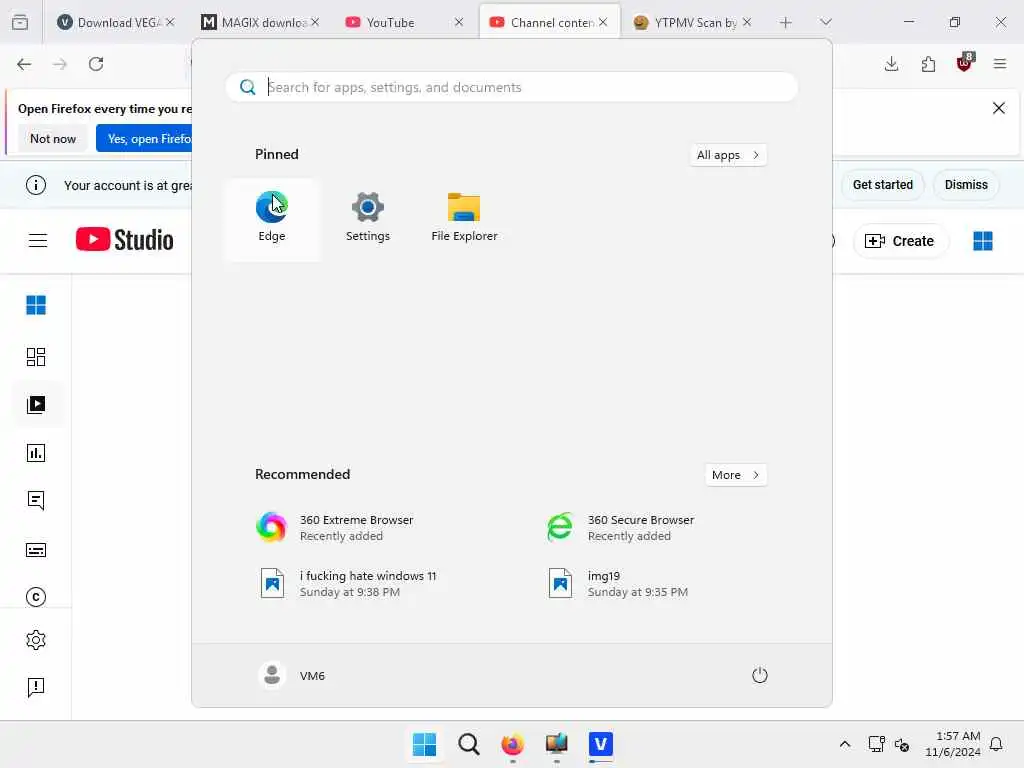This screenshot has height=768, width=1024.
Task: Expand More recommended items
Action: (x=735, y=475)
